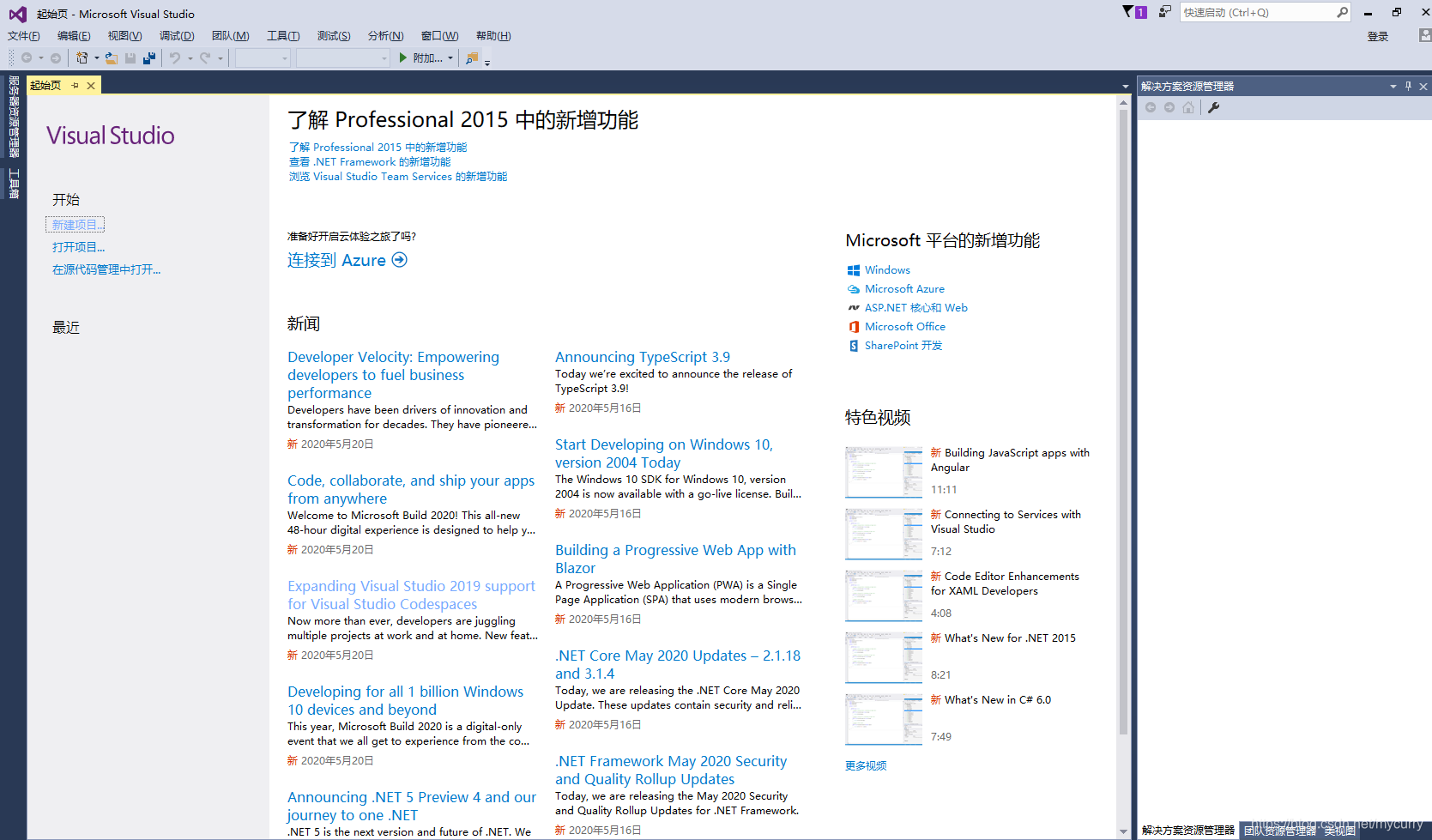Screen dimensions: 1432x840
Task: Click the account avatar icon
Action: click(x=1424, y=35)
